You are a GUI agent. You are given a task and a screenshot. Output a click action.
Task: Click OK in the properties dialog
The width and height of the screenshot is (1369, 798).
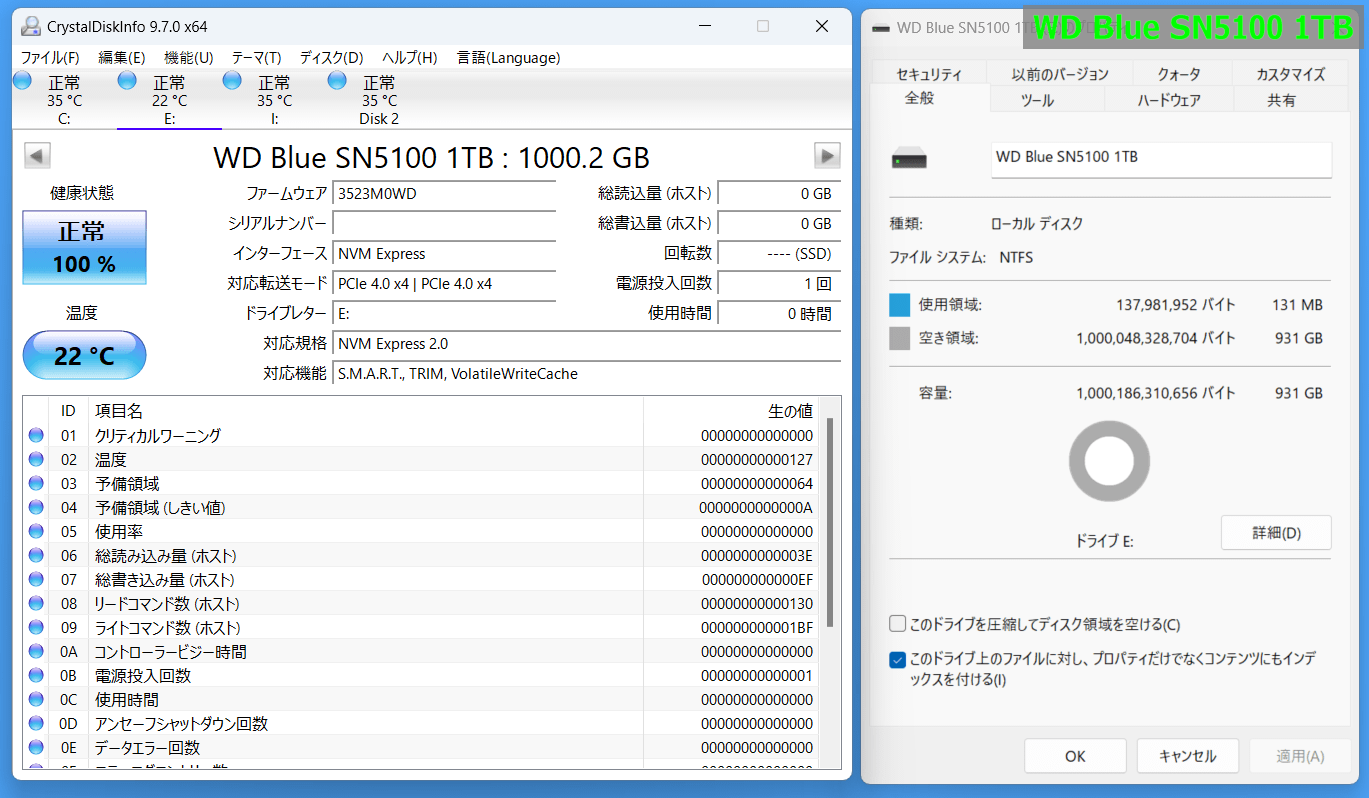(1075, 756)
